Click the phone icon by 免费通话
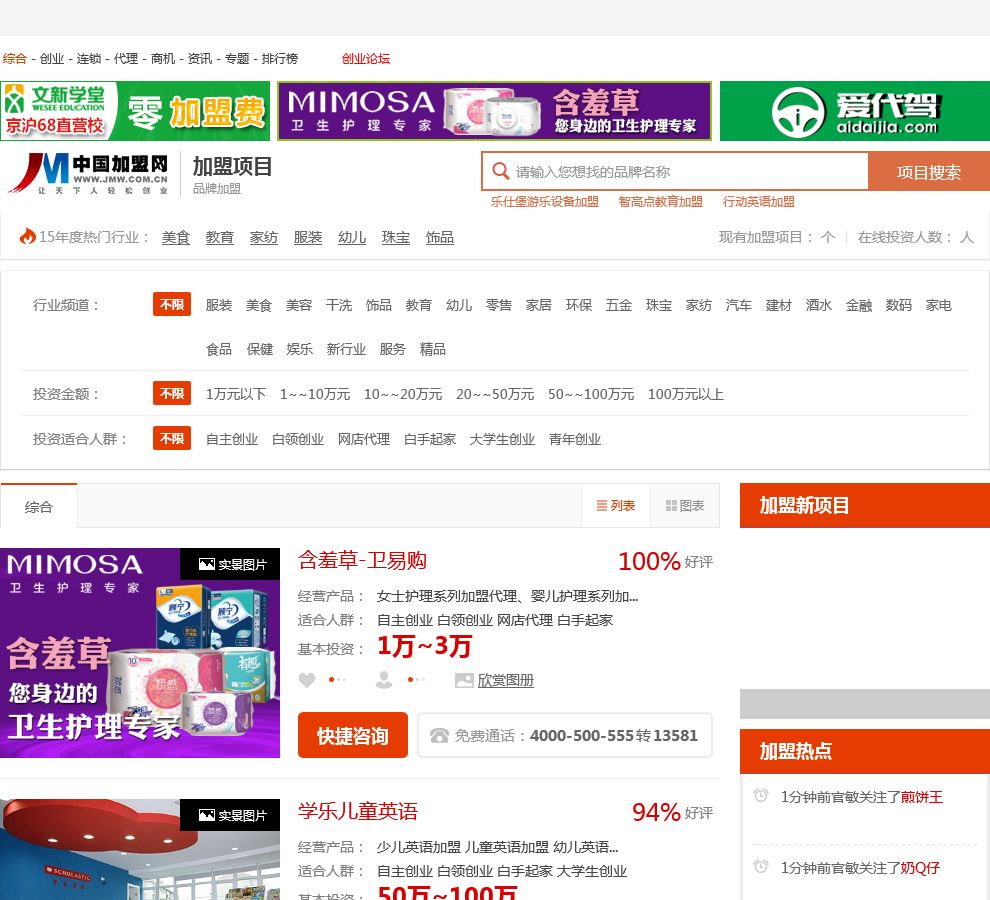This screenshot has height=900, width=990. coord(439,736)
